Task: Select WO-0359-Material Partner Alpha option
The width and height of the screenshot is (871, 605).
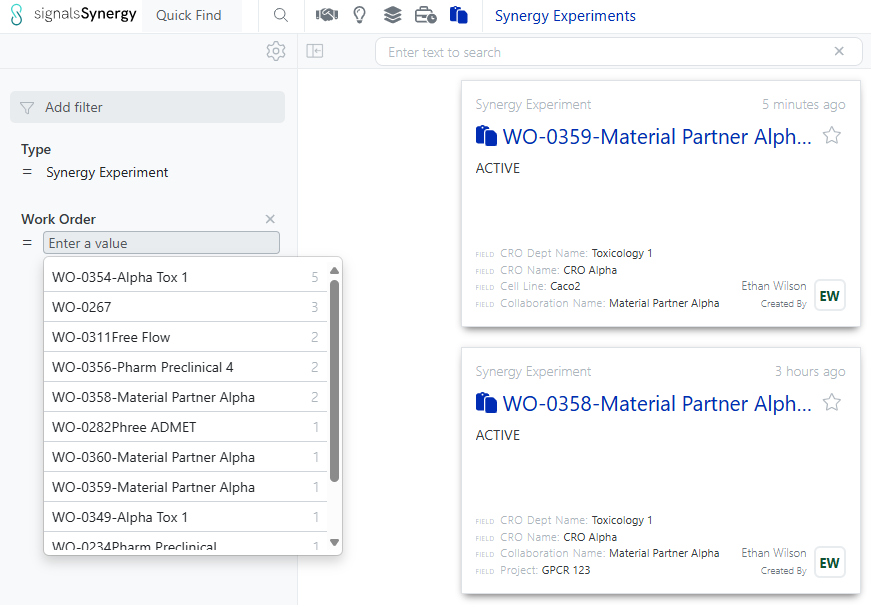Action: [185, 487]
